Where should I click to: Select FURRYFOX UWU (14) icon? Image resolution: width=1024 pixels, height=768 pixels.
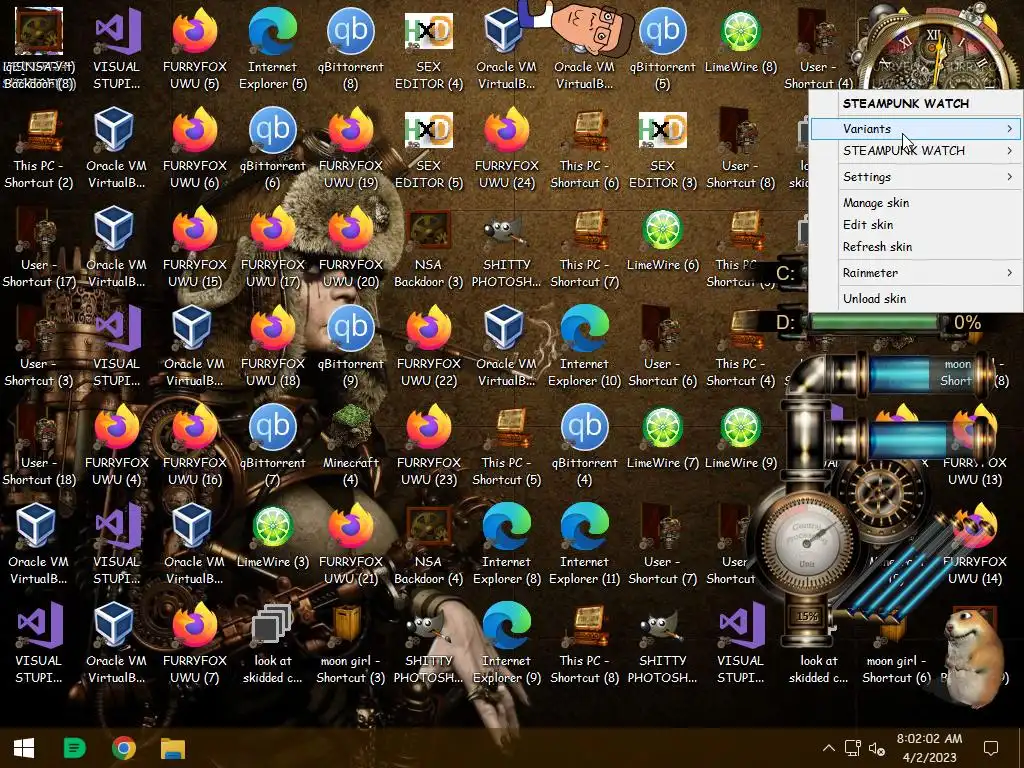pyautogui.click(x=974, y=545)
